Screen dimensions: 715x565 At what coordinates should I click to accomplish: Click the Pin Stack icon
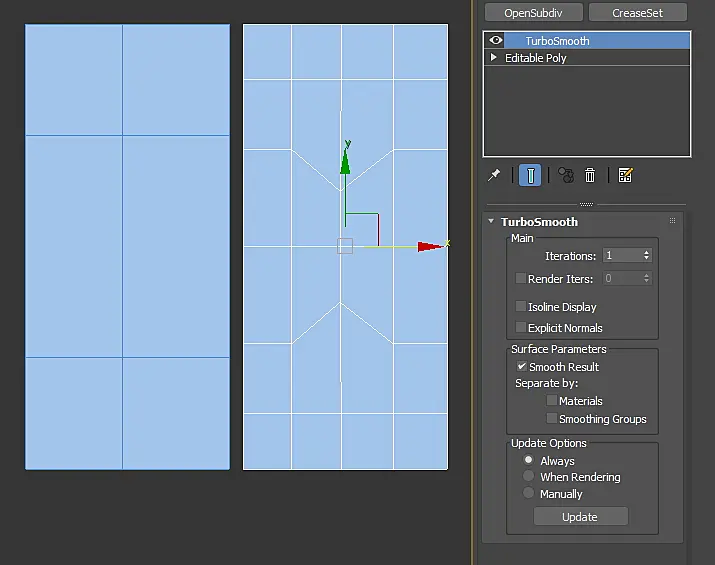[x=494, y=175]
